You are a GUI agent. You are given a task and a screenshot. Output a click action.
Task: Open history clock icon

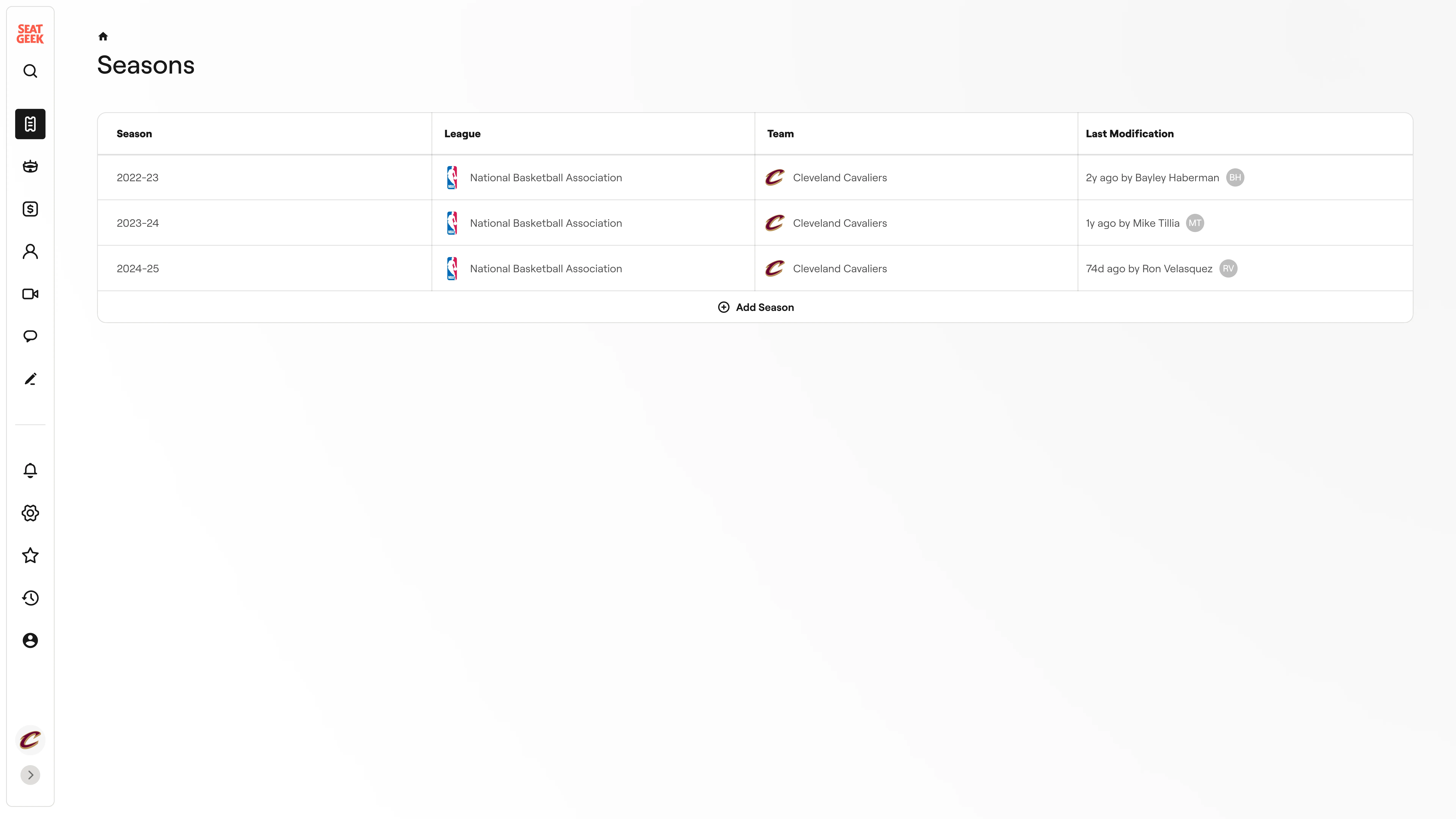click(x=31, y=598)
